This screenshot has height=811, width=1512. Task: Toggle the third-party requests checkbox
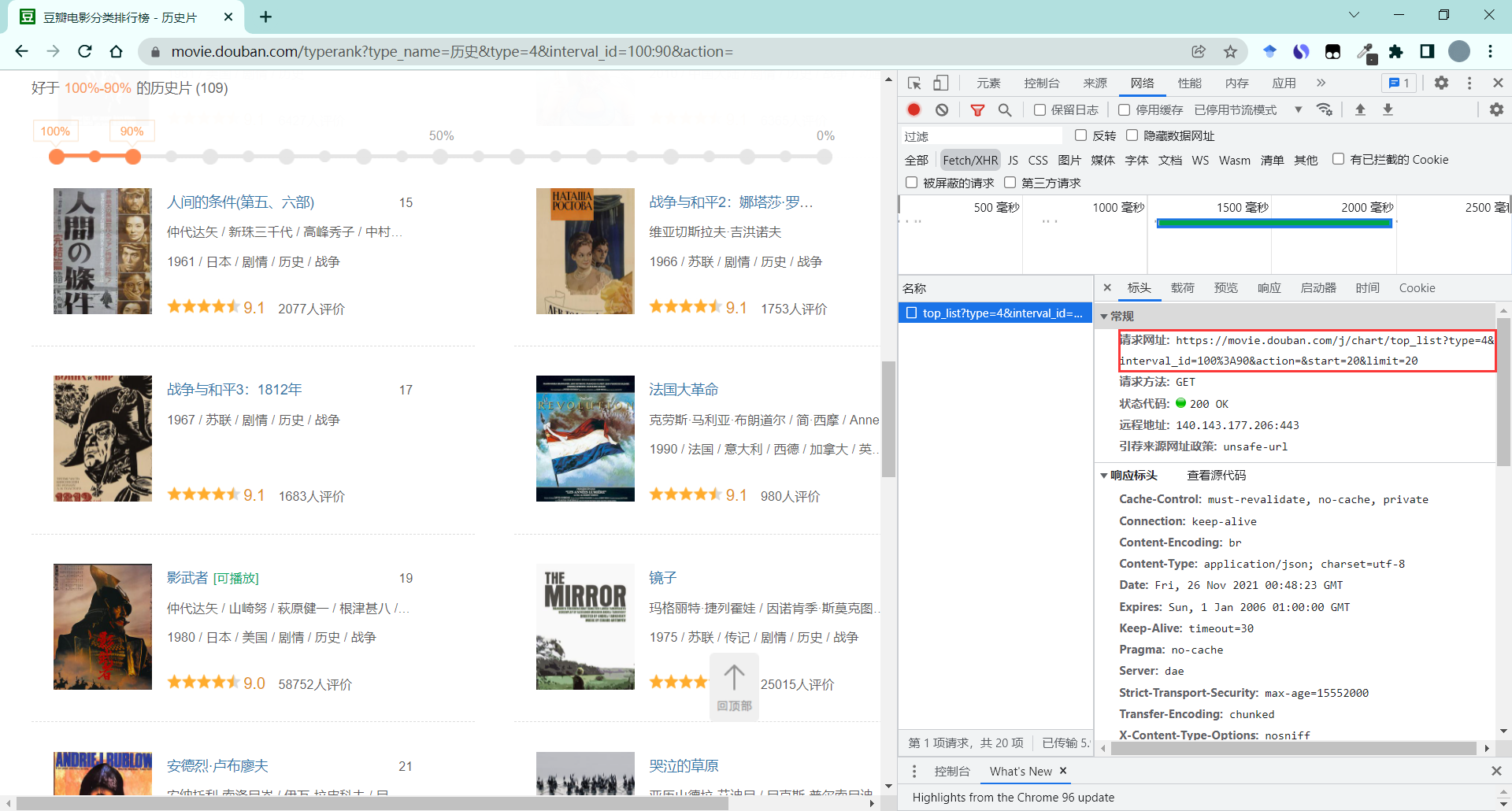[x=1010, y=183]
